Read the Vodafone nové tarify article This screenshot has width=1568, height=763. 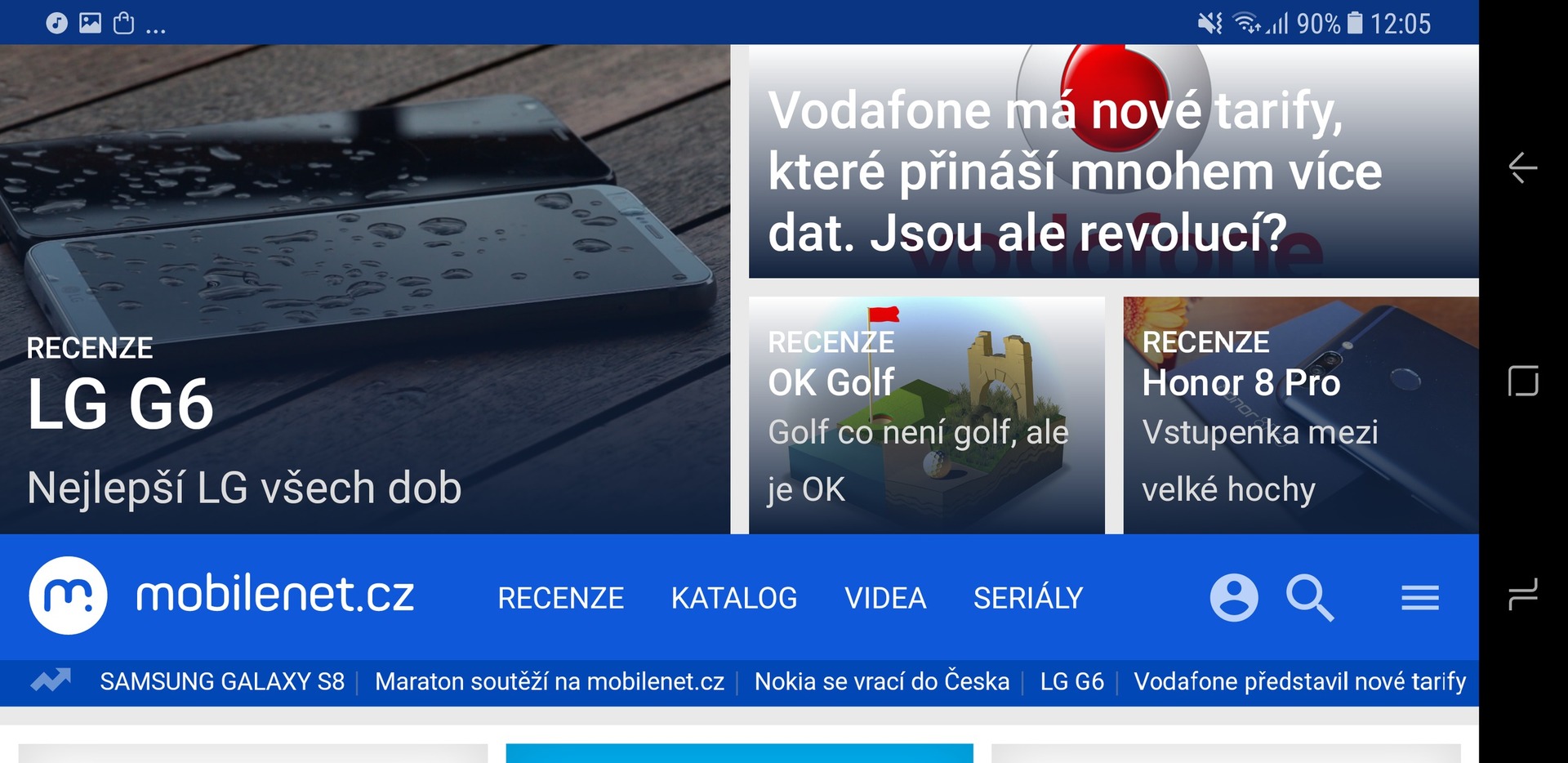1112,162
